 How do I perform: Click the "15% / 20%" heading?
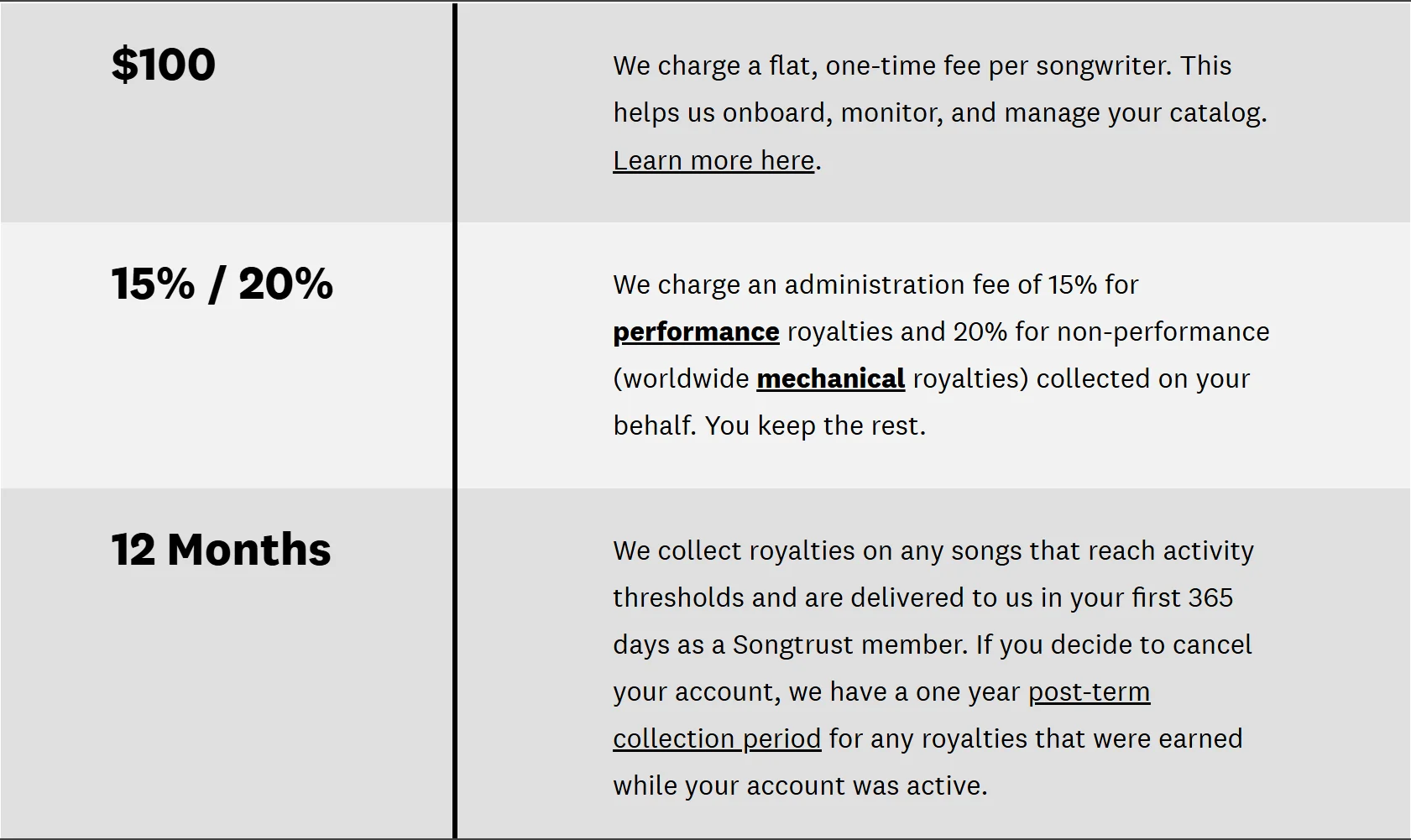222,284
